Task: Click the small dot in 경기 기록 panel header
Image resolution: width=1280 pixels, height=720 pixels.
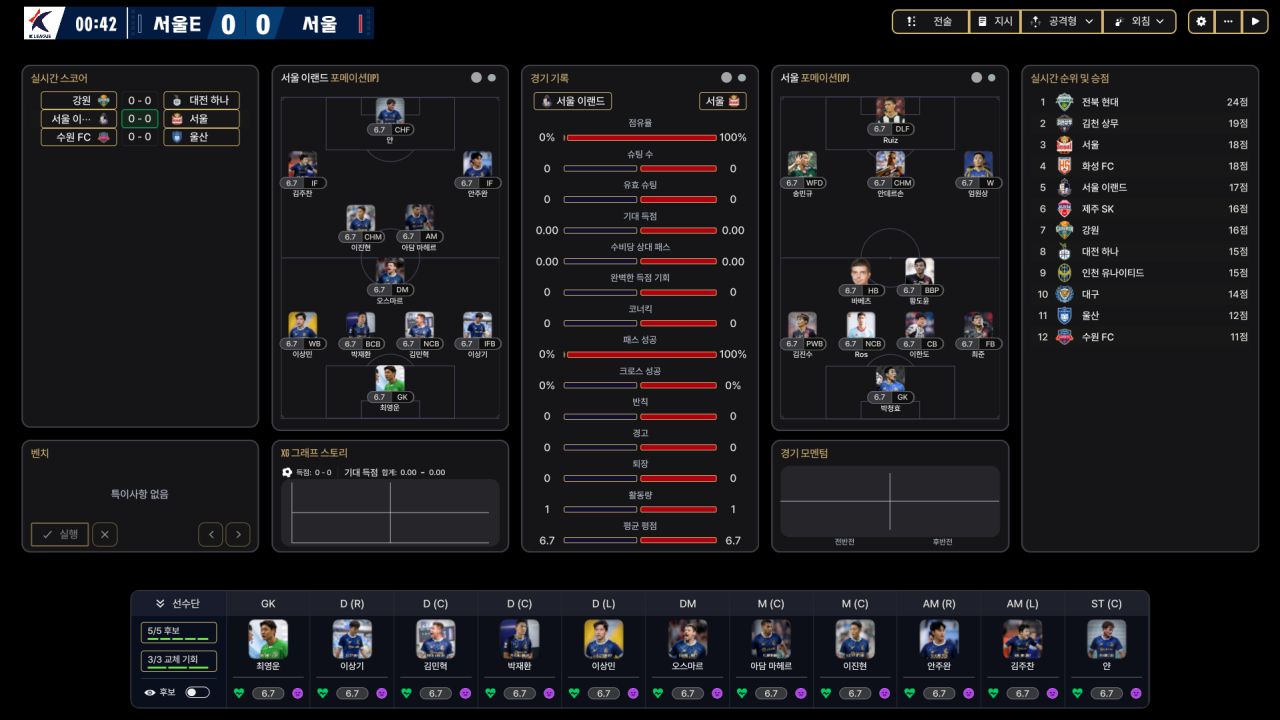Action: 742,78
